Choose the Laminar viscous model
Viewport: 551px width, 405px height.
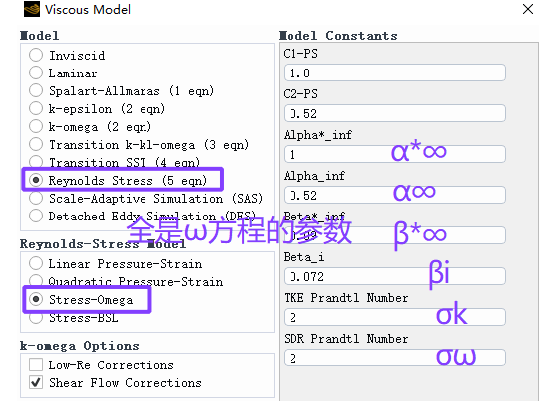[x=36, y=73]
